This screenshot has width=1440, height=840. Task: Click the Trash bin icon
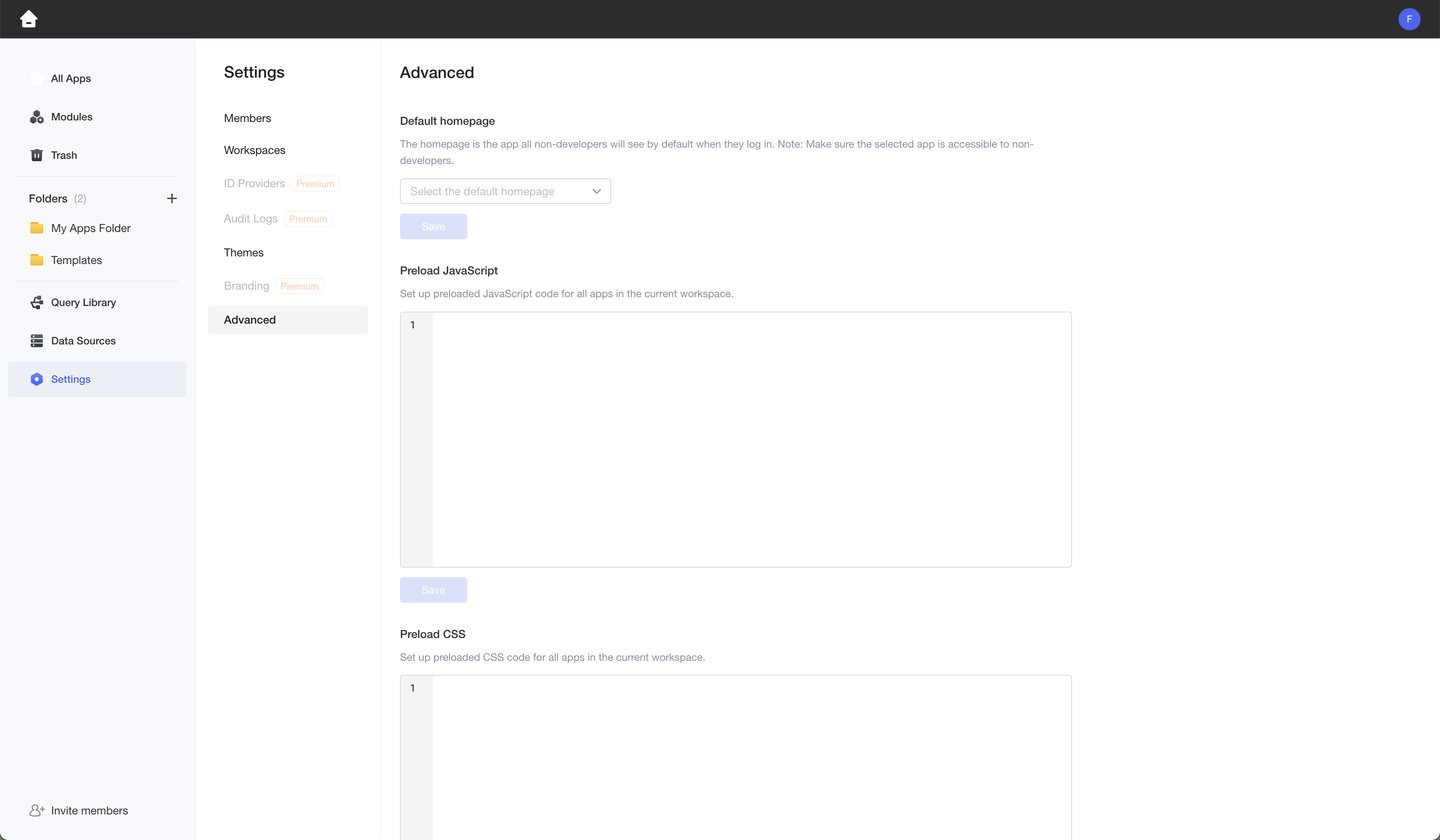click(36, 155)
